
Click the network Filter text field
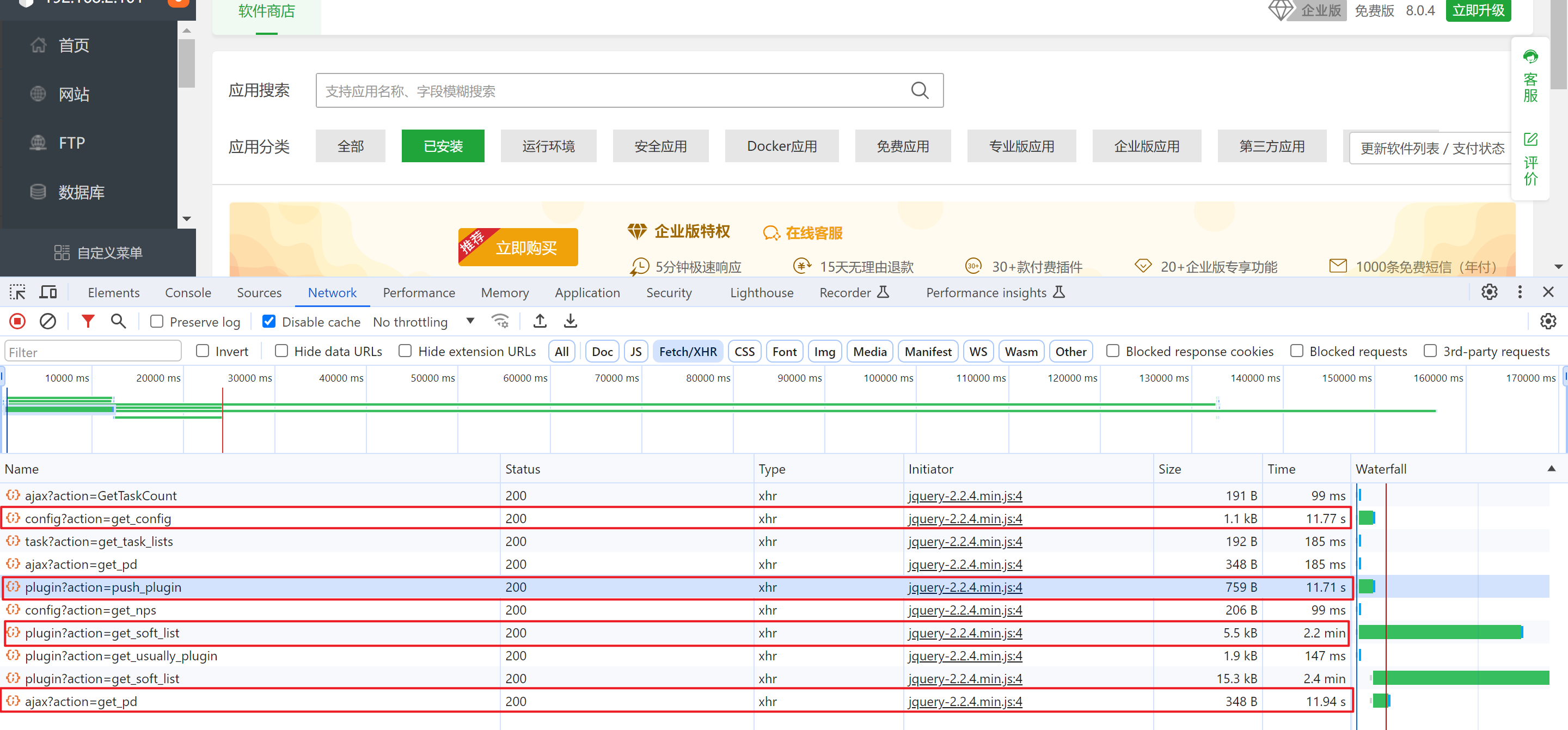tap(93, 351)
